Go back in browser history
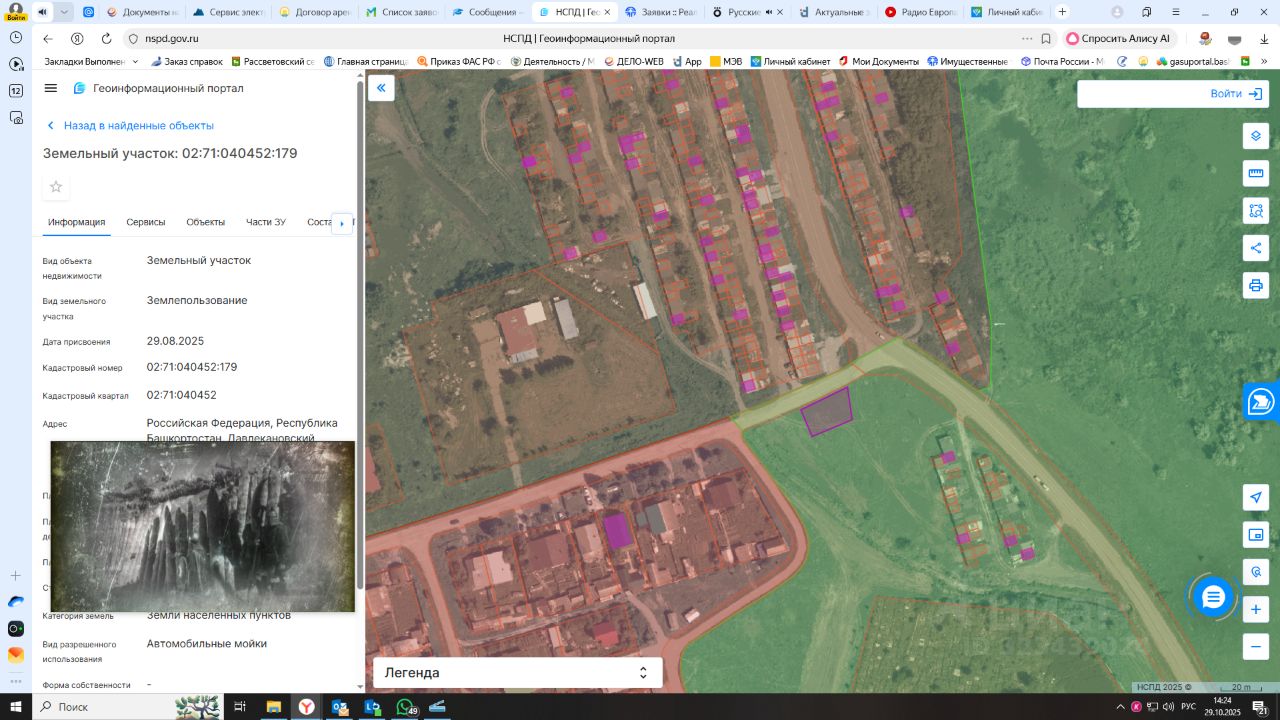Screen dimensions: 1280x720 pos(48,38)
